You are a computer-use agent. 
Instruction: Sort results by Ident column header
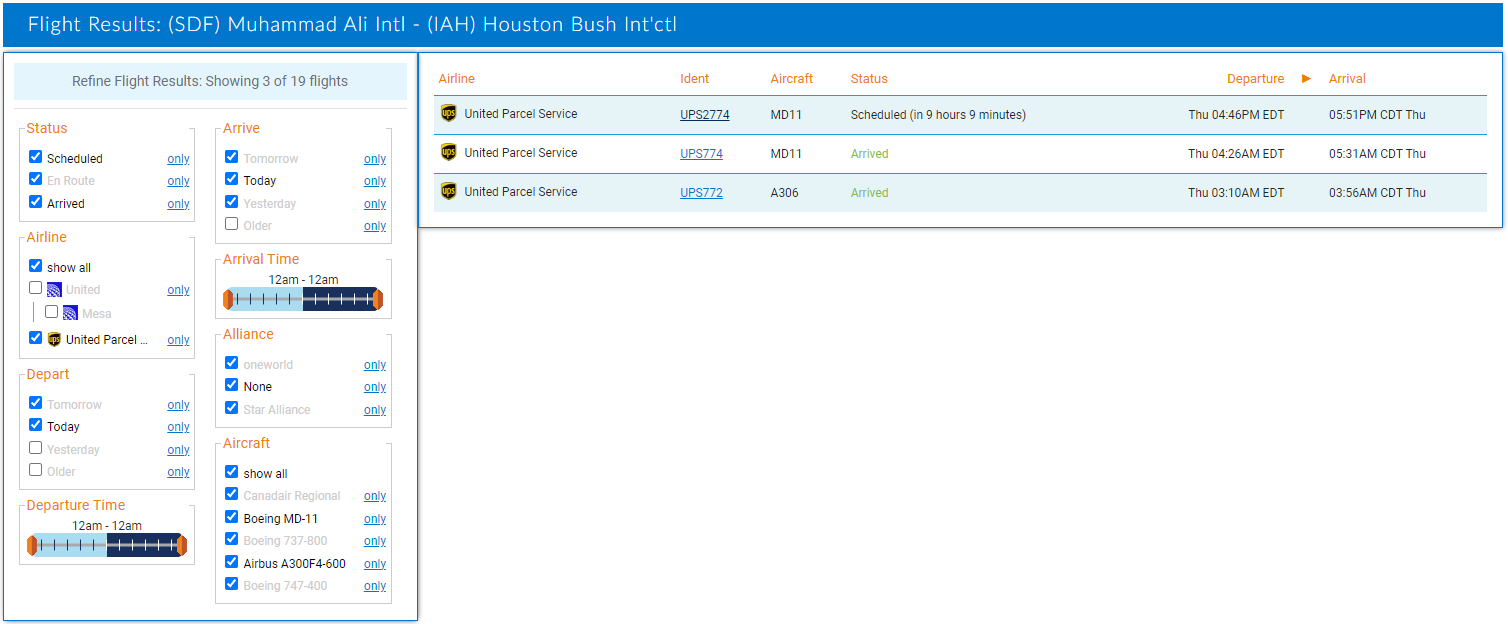click(694, 79)
